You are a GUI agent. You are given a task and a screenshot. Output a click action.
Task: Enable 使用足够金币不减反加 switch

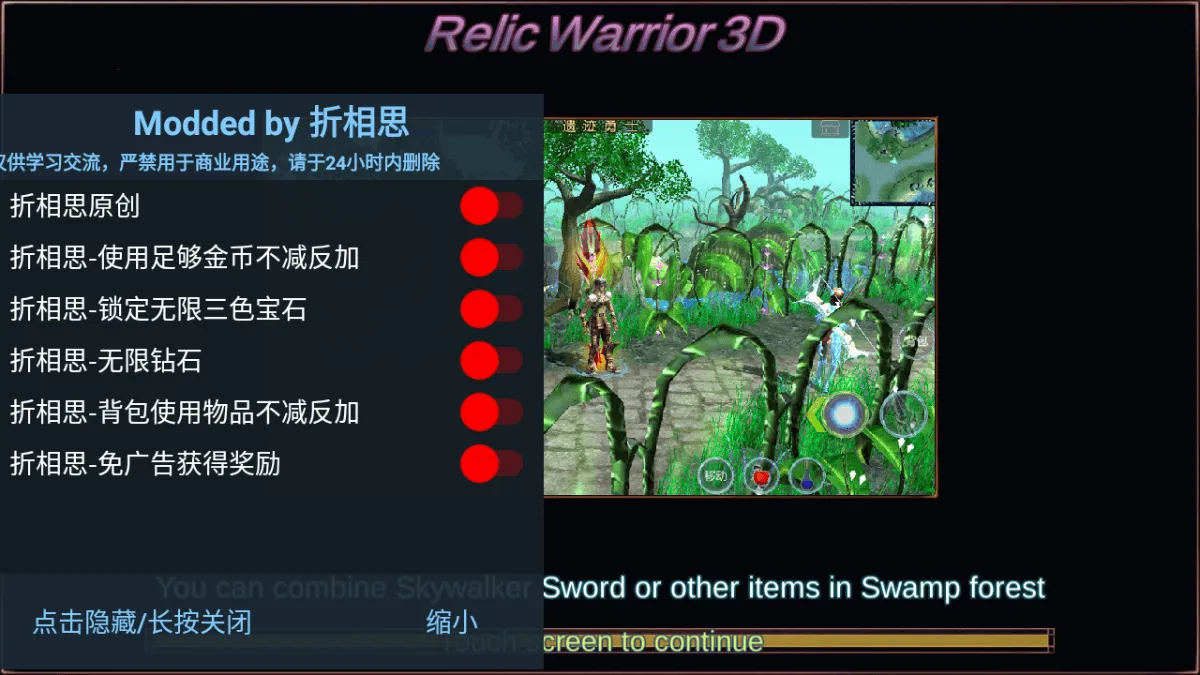click(x=491, y=258)
